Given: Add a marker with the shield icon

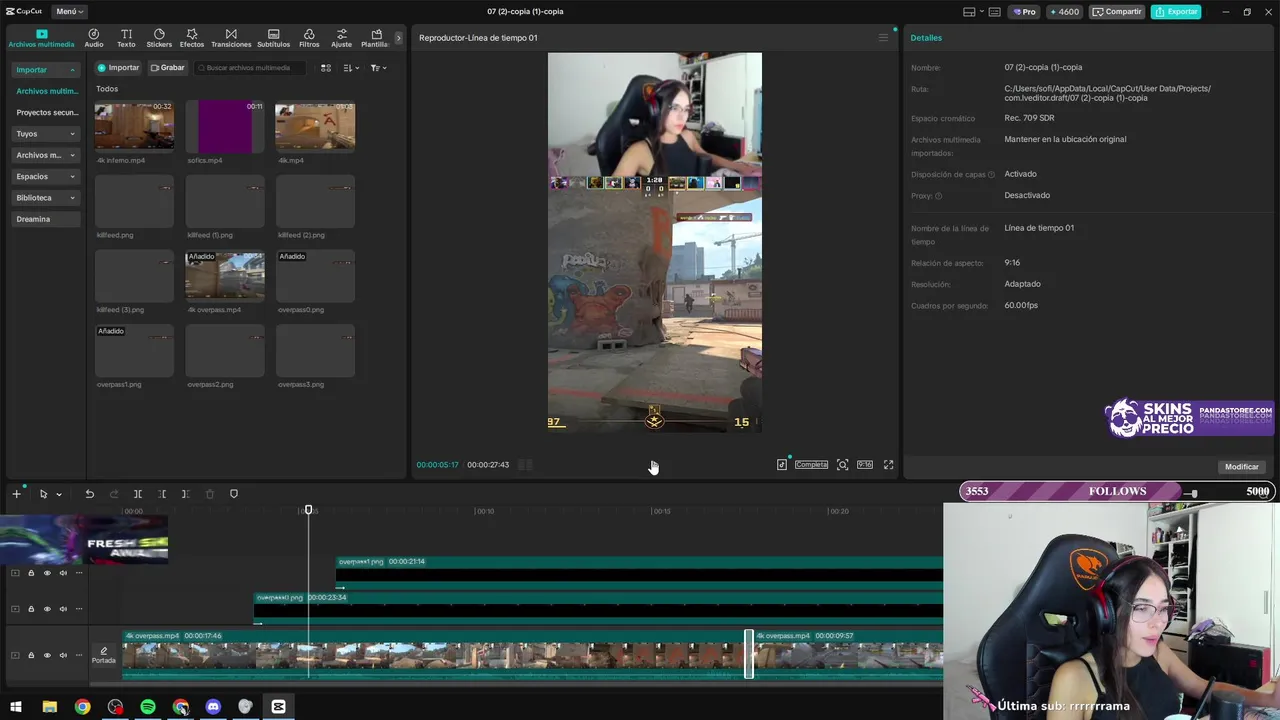Looking at the screenshot, I should pyautogui.click(x=234, y=494).
